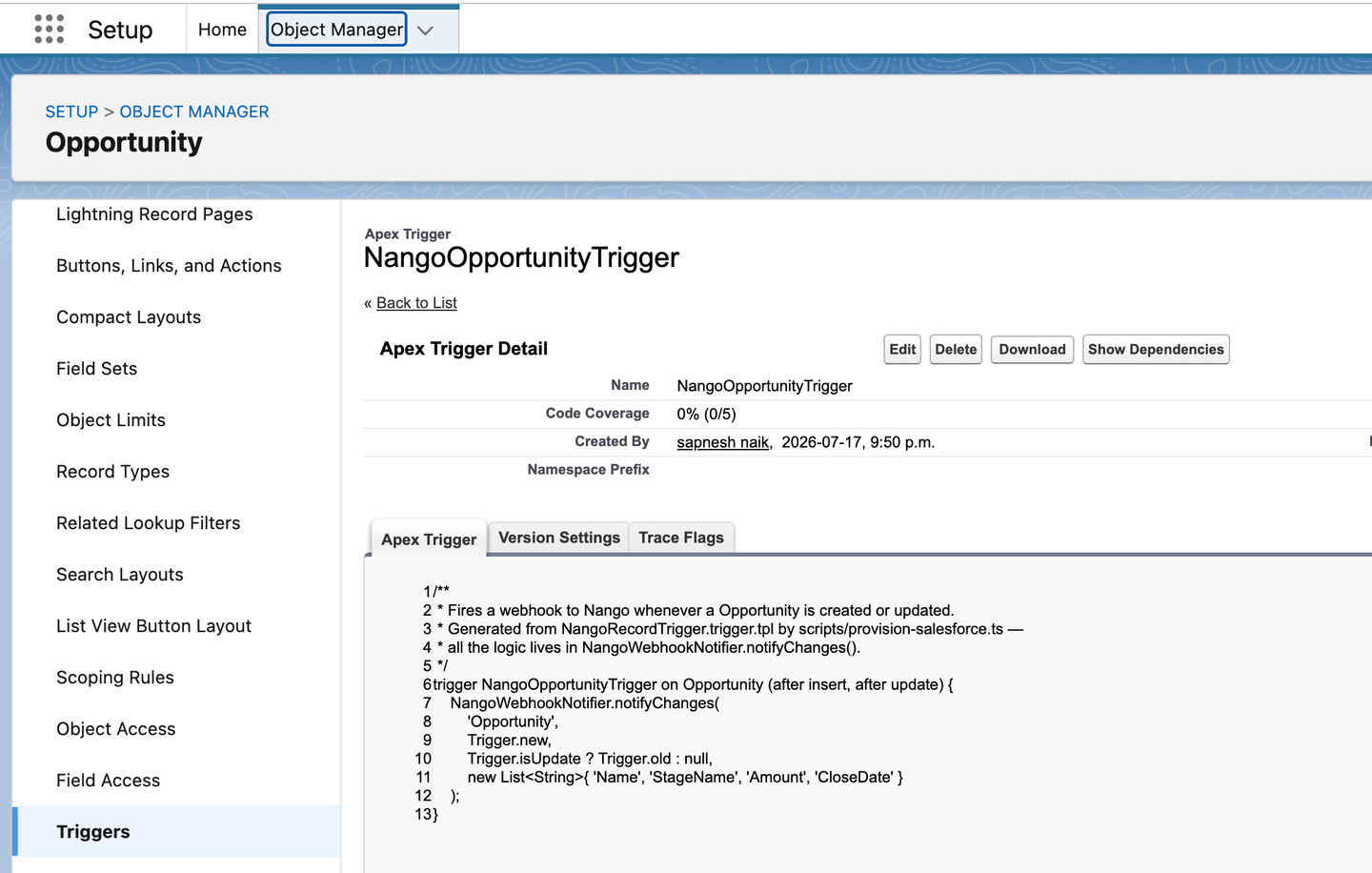
Task: Download the Apex trigger
Action: 1033,349
